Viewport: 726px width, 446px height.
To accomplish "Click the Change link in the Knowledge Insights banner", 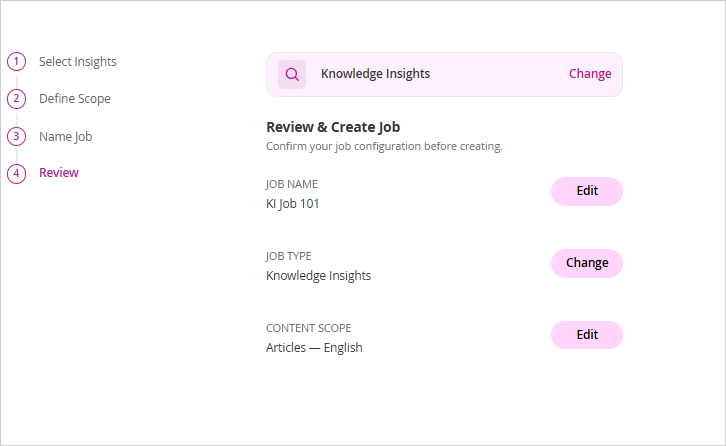I will pyautogui.click(x=590, y=74).
